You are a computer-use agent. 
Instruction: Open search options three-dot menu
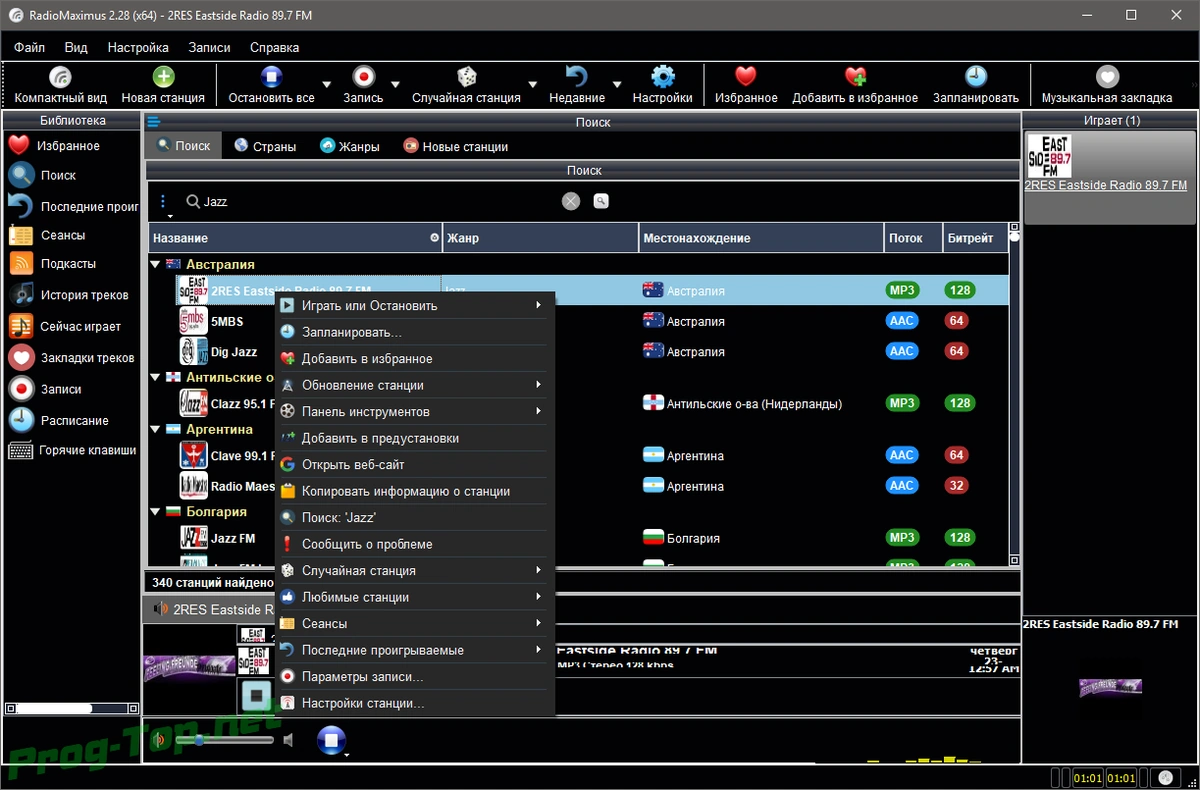(x=163, y=201)
